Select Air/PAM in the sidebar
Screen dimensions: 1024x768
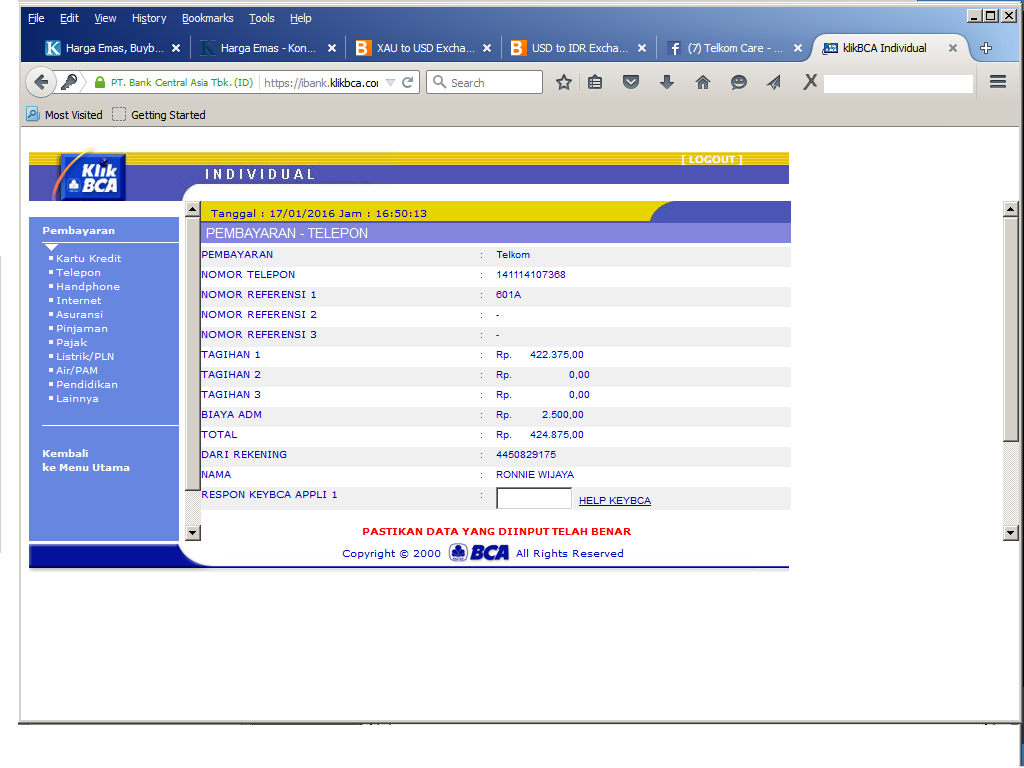click(x=76, y=370)
